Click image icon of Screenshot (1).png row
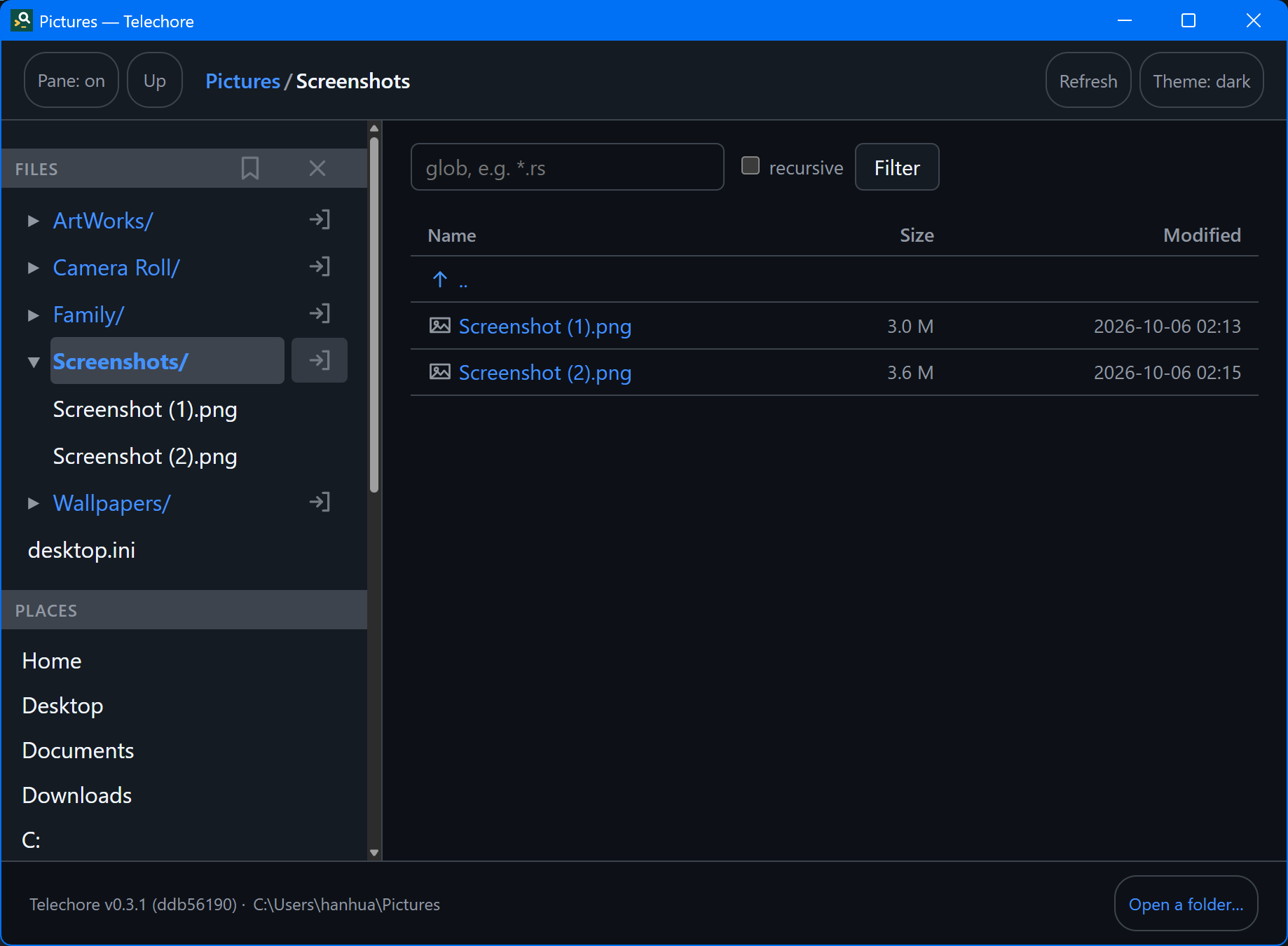The image size is (1288, 946). tap(440, 326)
